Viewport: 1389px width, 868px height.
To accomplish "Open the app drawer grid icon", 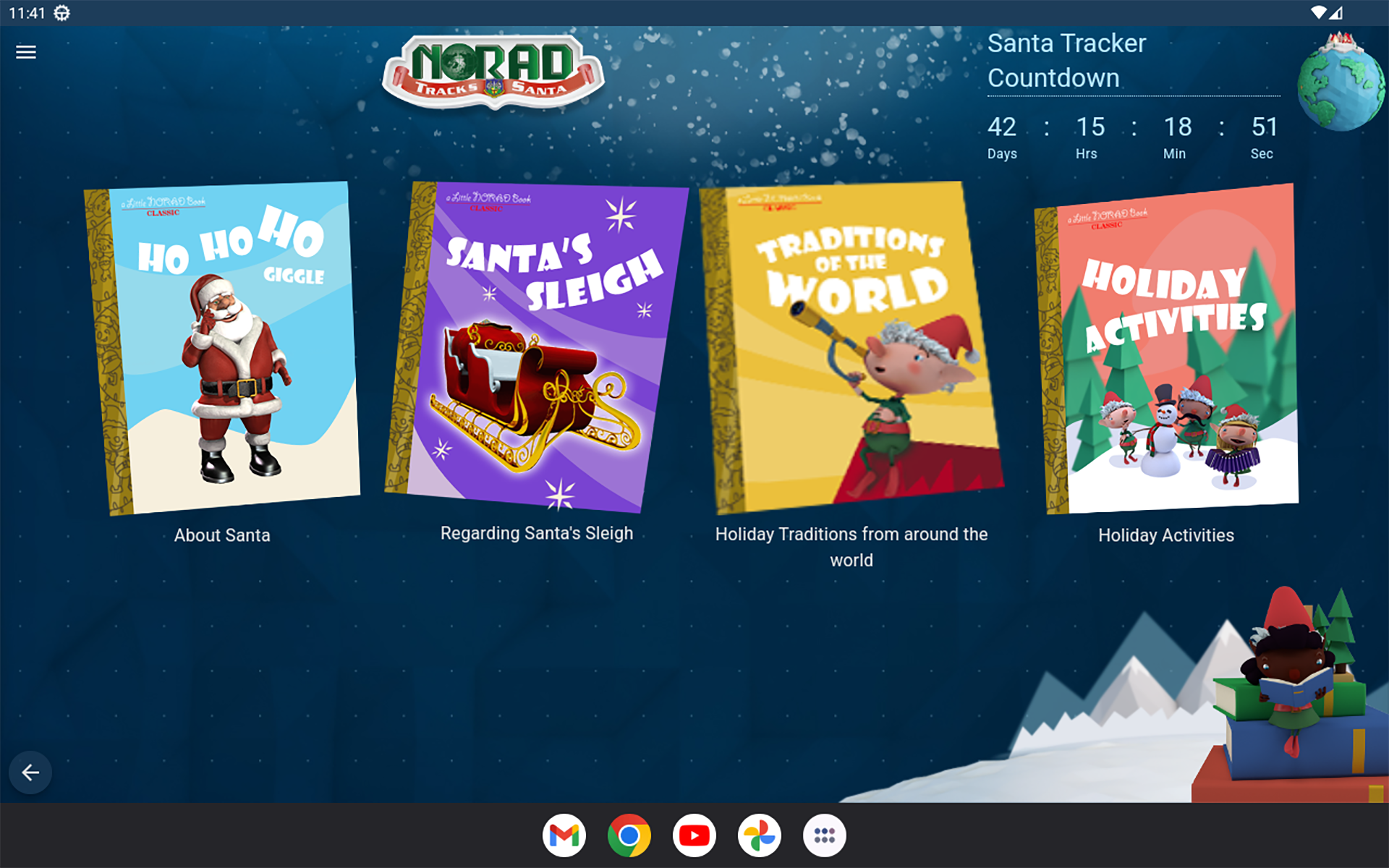I will (x=825, y=835).
